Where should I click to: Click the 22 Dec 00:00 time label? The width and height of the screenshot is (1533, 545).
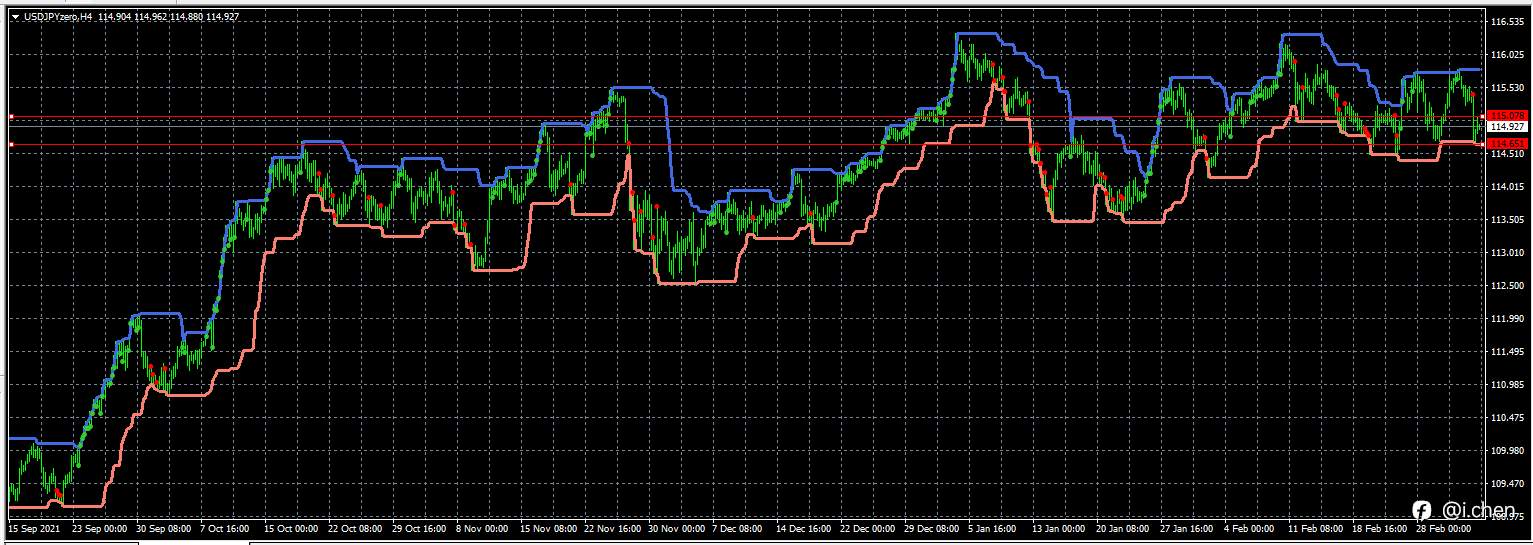click(x=869, y=528)
